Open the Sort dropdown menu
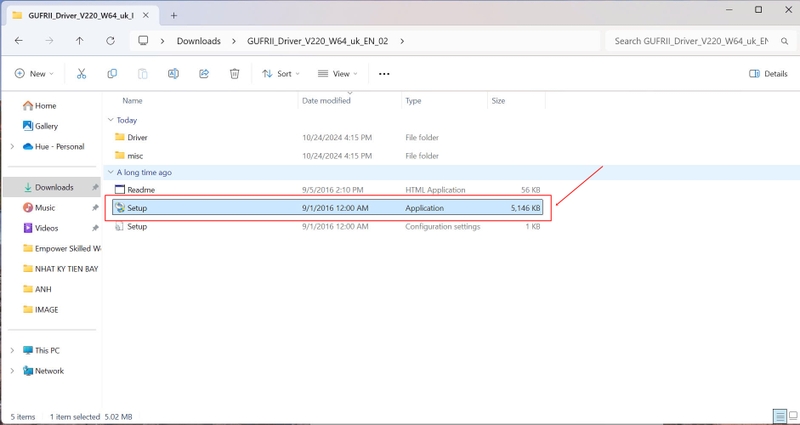 [281, 74]
